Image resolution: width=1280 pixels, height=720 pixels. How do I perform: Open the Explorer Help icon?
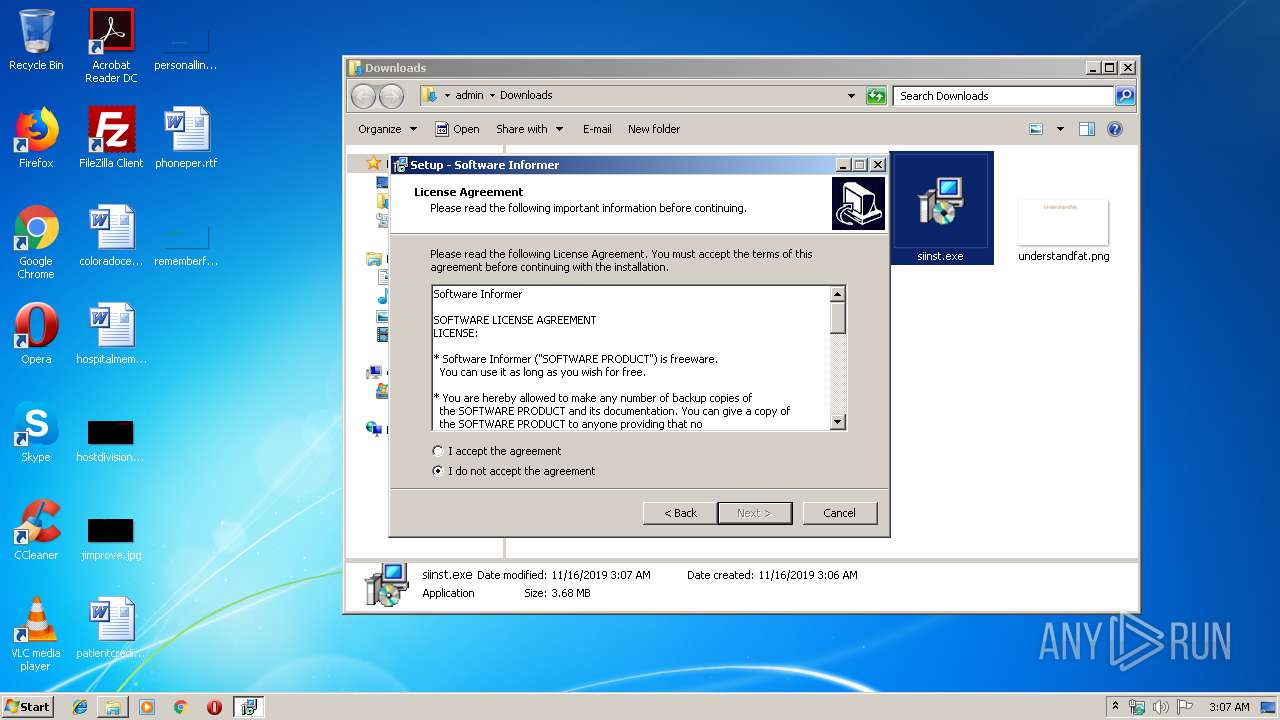coord(1115,129)
